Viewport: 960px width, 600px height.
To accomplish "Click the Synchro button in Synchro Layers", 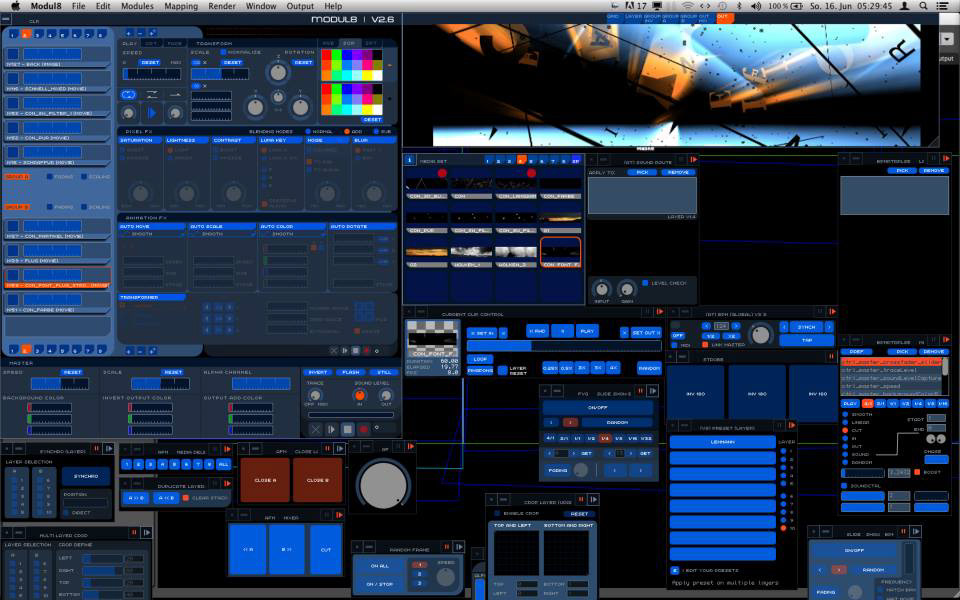I will point(86,476).
